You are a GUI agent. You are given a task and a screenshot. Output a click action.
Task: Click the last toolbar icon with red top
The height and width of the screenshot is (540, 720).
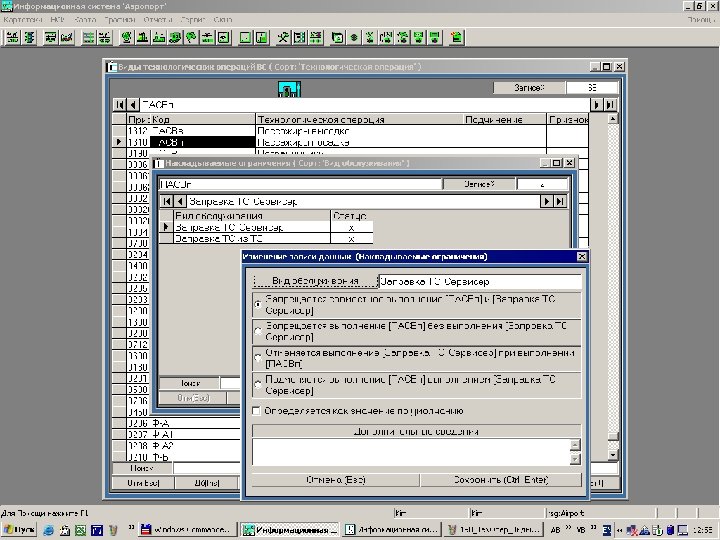(x=456, y=37)
